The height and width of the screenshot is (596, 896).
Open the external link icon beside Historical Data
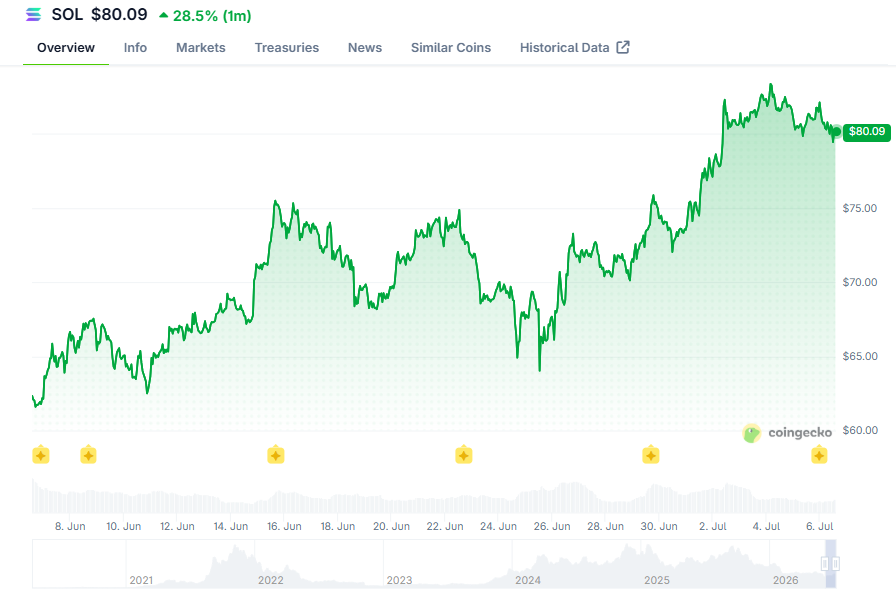point(623,47)
